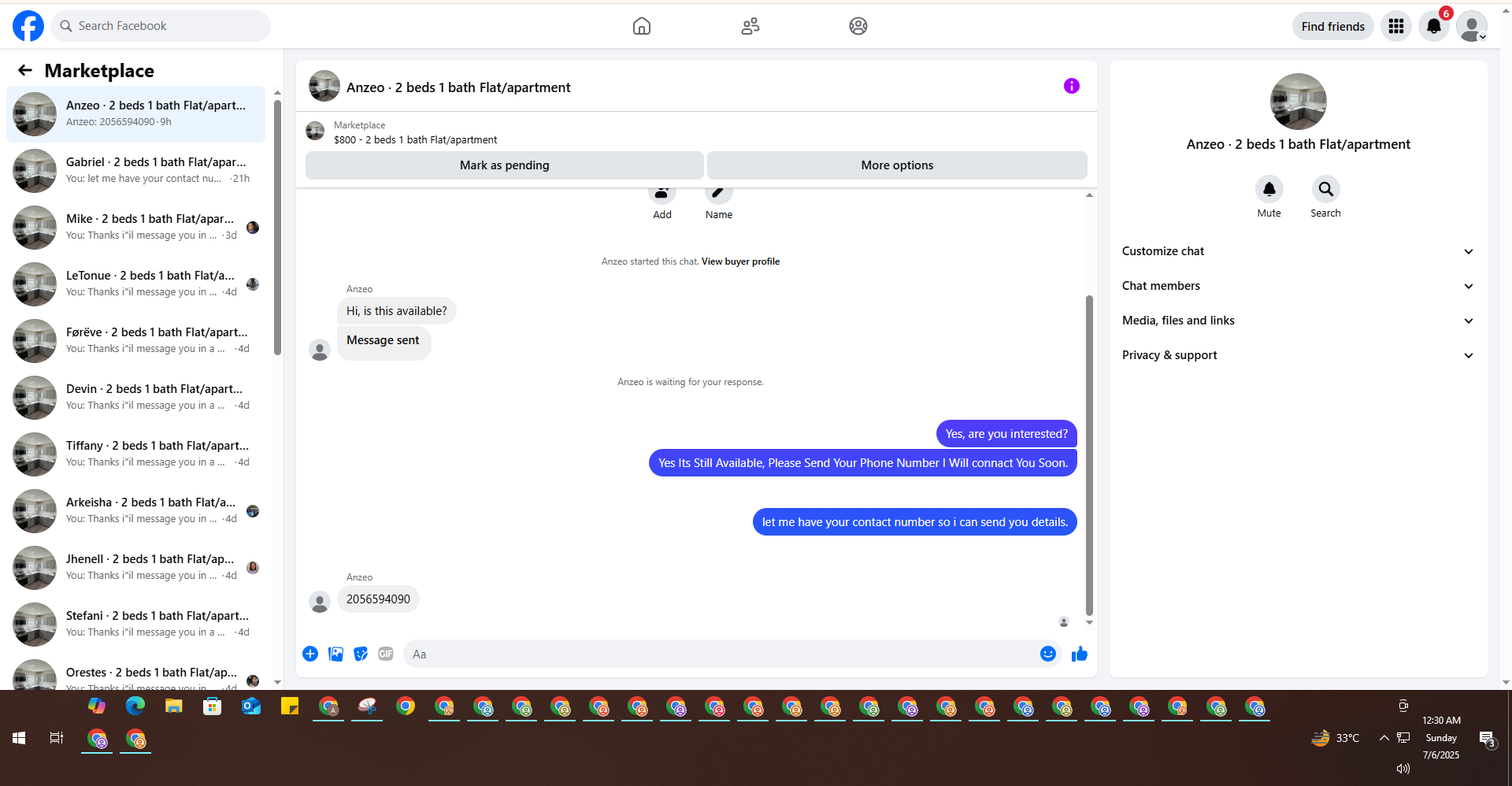
Task: Go back with the Marketplace arrow
Action: tap(25, 70)
